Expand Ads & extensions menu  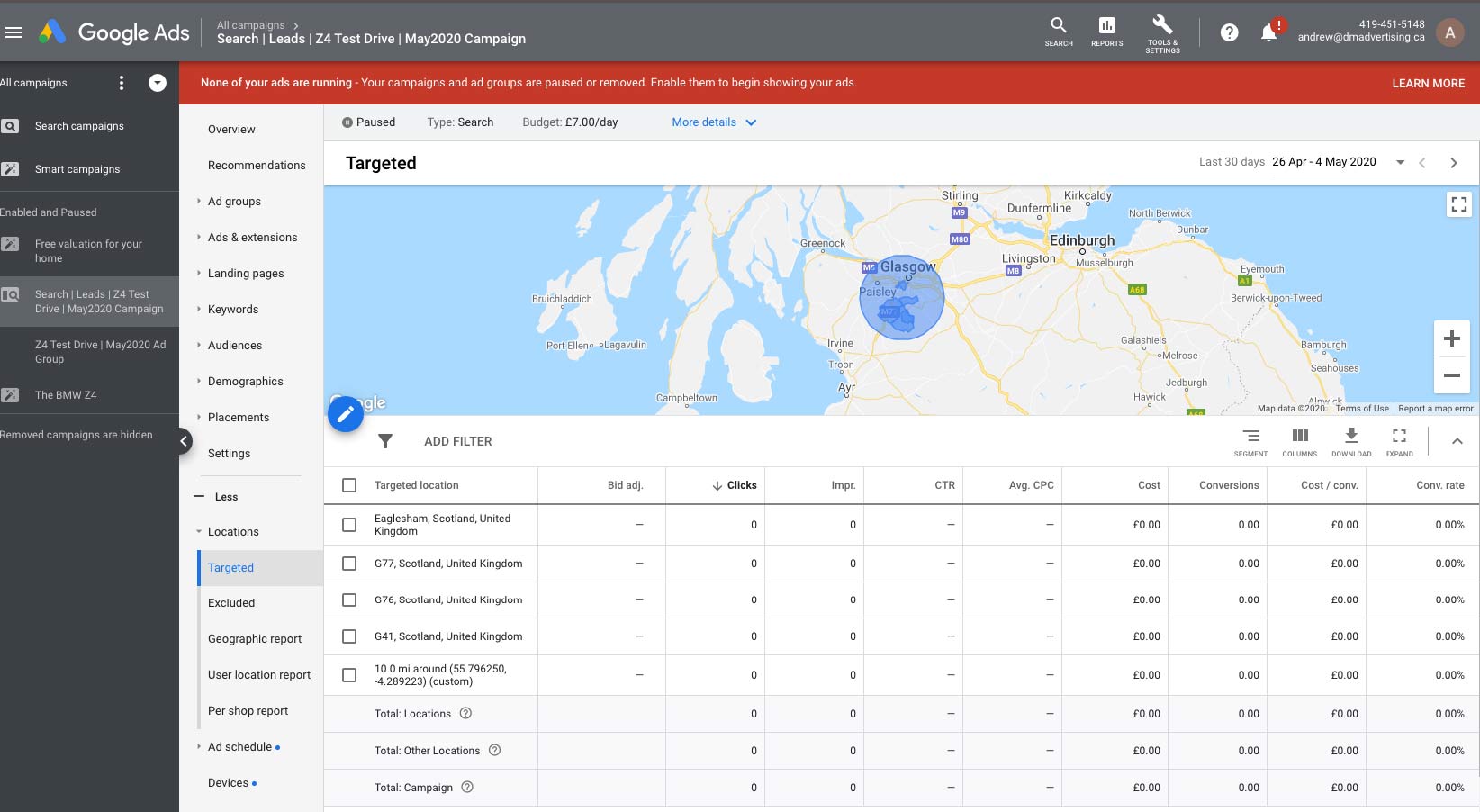click(x=252, y=238)
